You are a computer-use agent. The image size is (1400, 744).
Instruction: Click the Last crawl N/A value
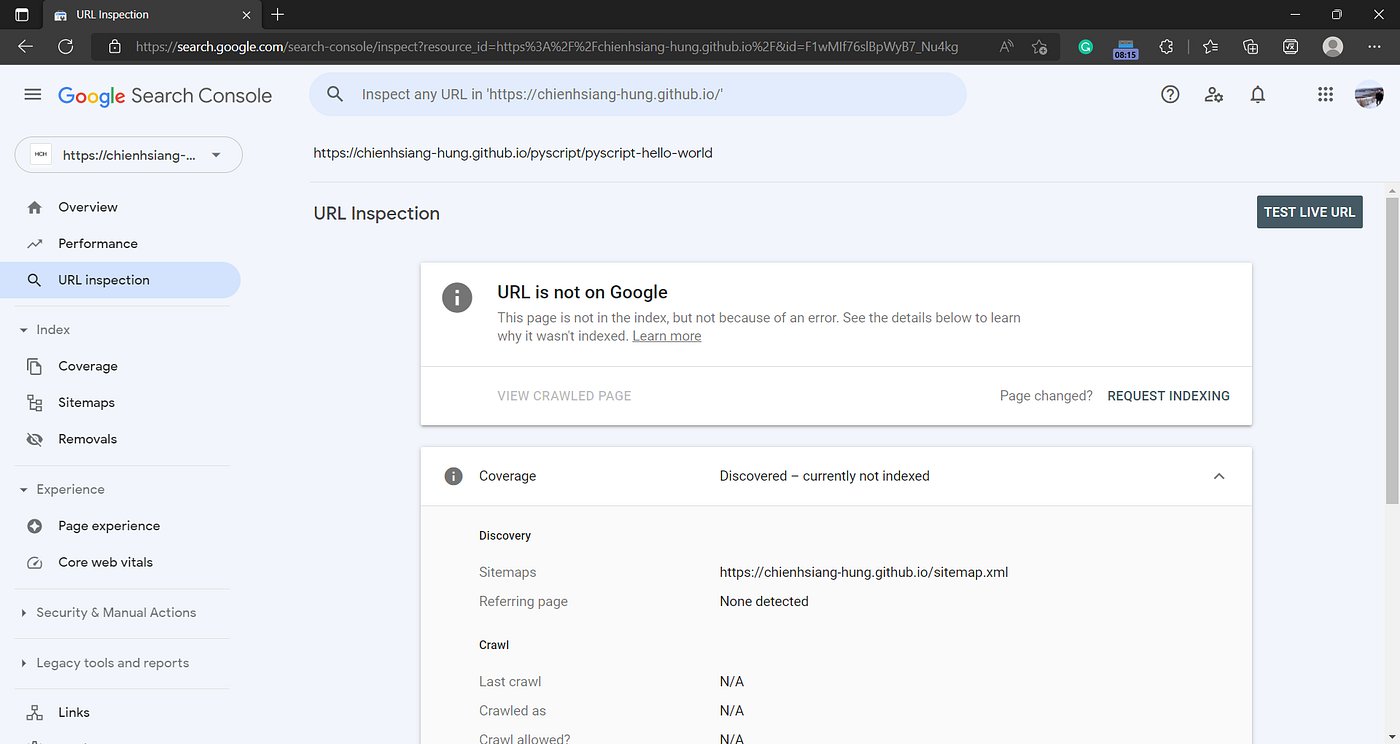(732, 681)
